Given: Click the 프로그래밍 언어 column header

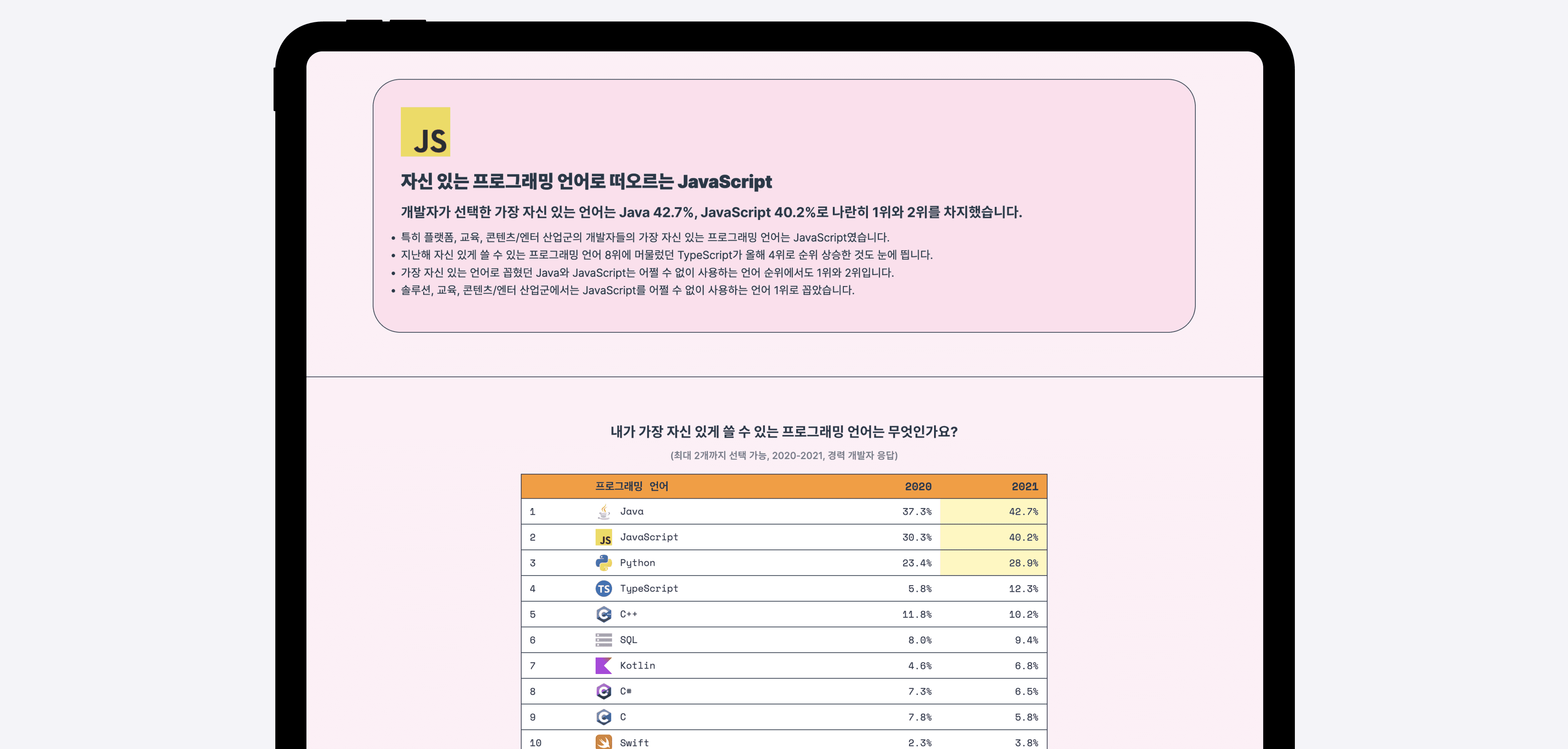Looking at the screenshot, I should (631, 486).
